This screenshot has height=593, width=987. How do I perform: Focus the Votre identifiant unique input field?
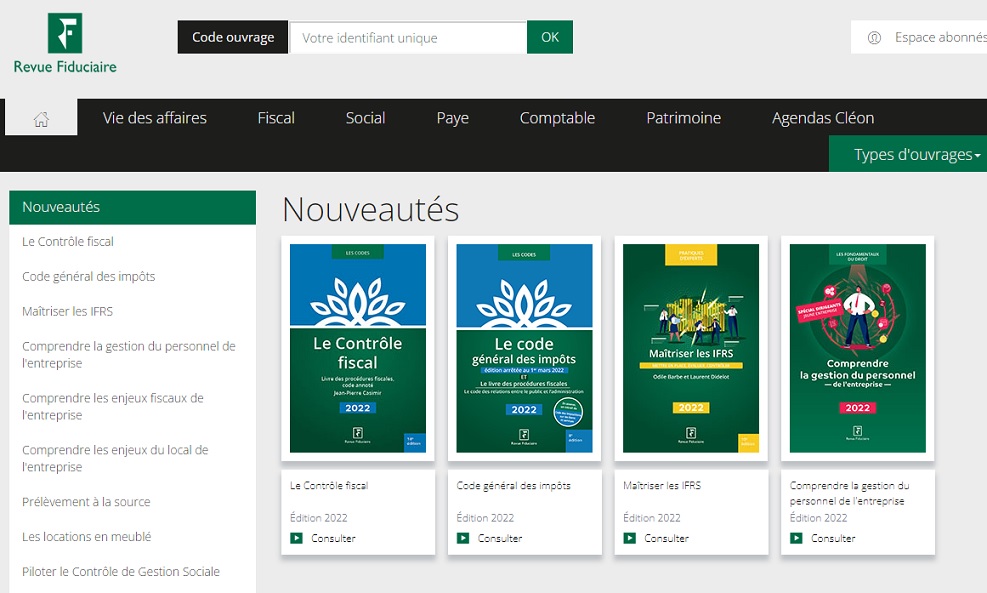(x=408, y=37)
